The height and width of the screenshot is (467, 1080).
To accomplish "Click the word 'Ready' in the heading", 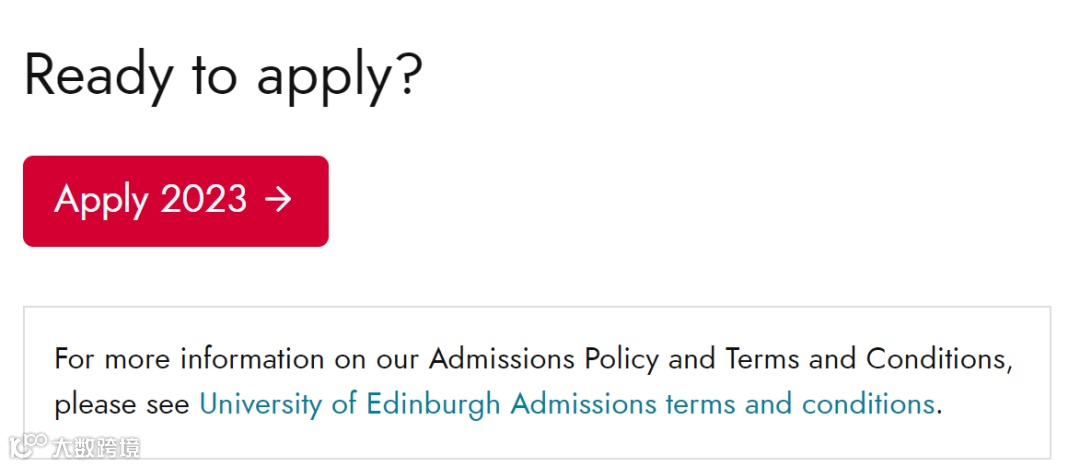I will tap(97, 74).
